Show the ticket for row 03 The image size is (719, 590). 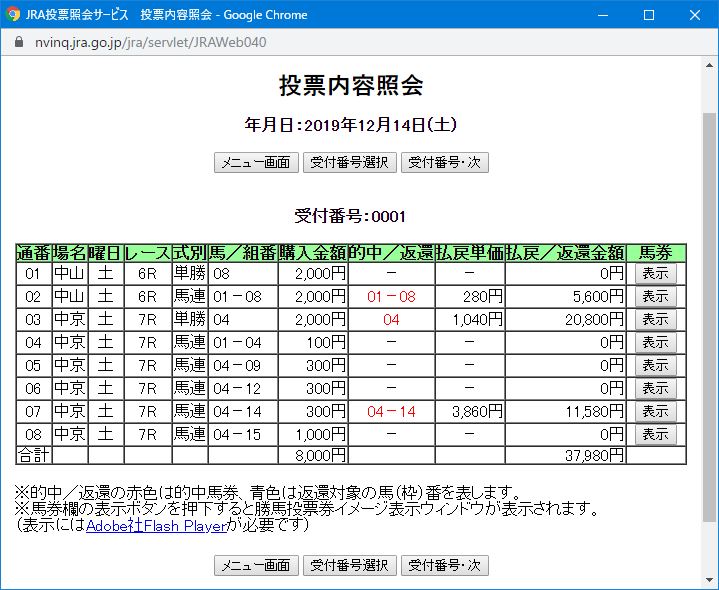click(x=655, y=320)
